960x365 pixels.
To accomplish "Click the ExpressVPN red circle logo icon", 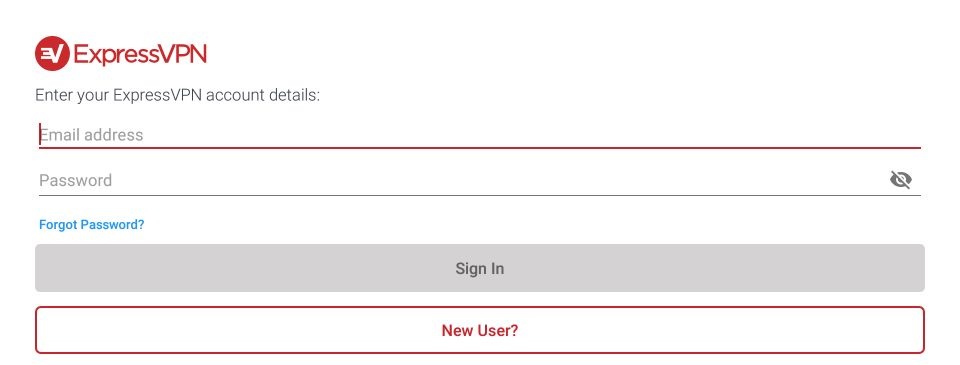I will (x=52, y=54).
